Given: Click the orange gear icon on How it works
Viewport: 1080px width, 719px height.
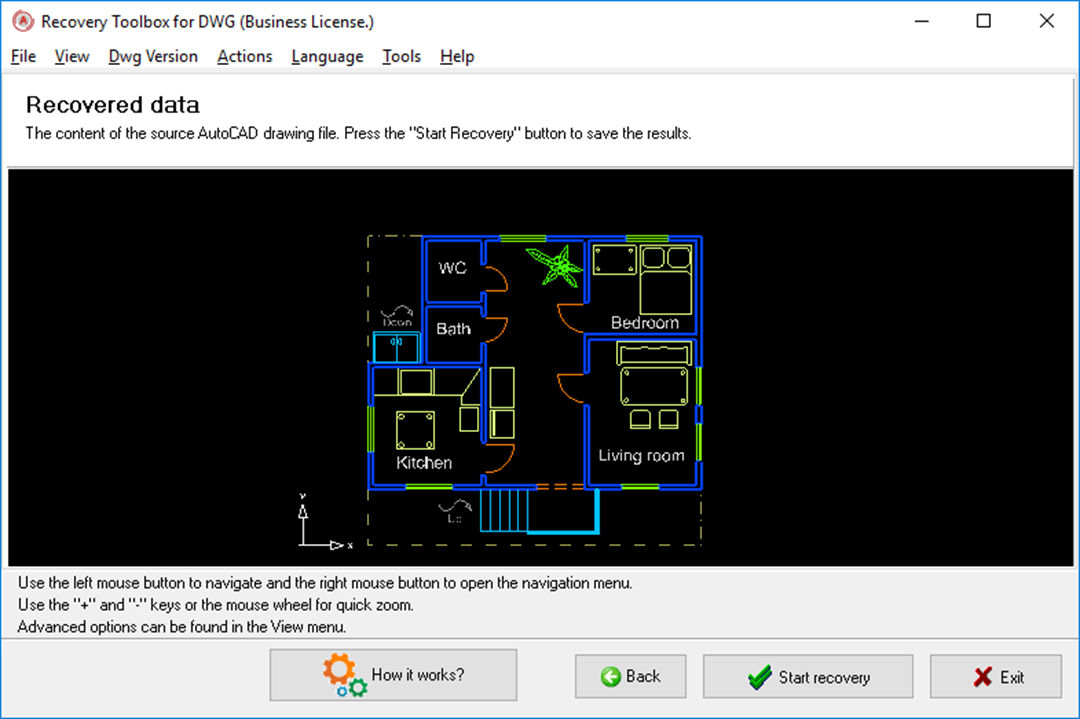Looking at the screenshot, I should coord(339,669).
